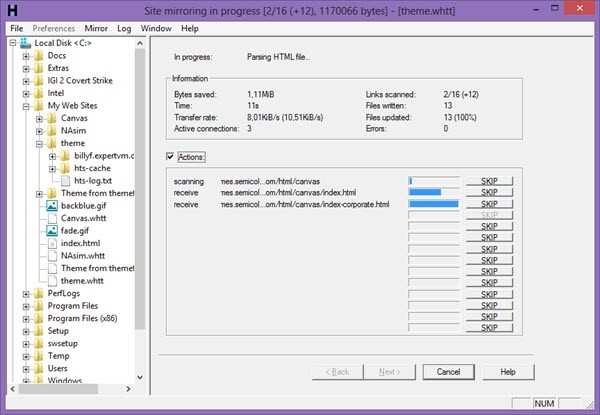Expand the Canvas folder node
The image size is (600, 415).
click(x=39, y=119)
